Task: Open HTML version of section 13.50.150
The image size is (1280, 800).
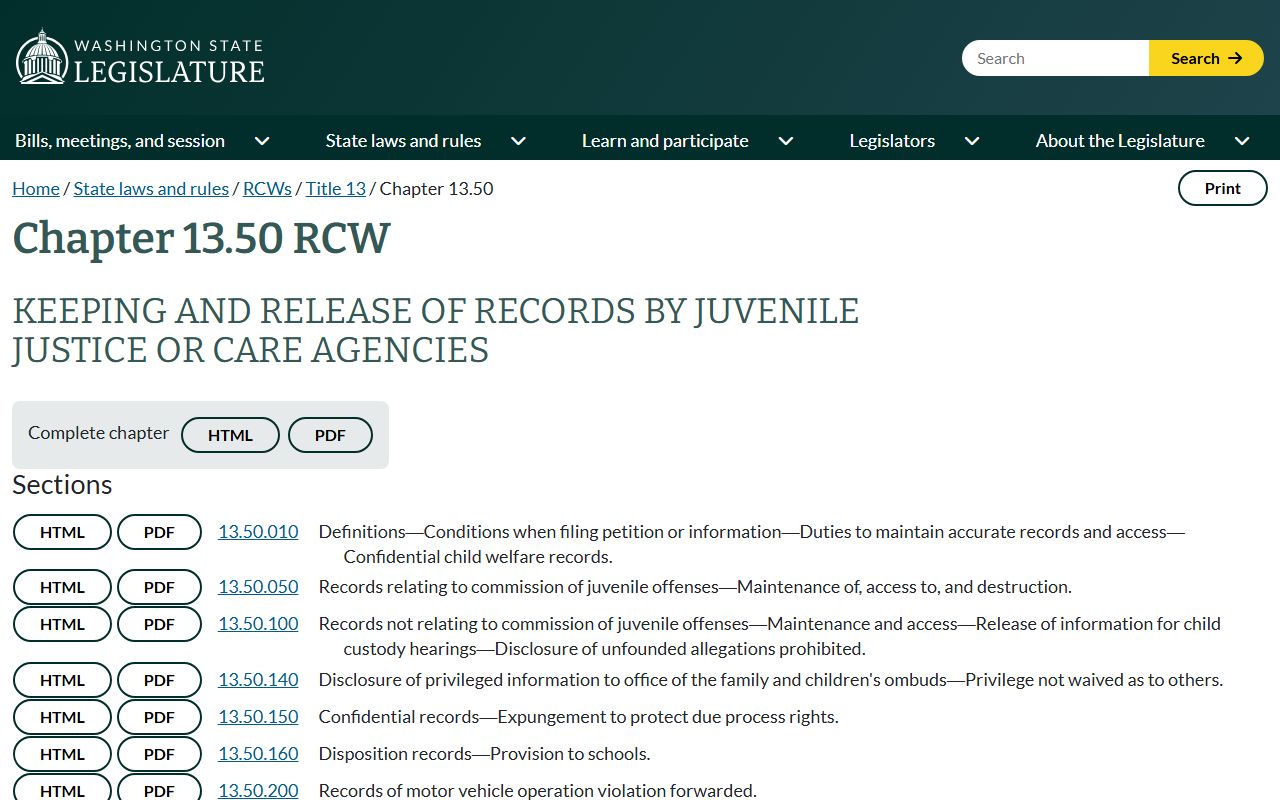Action: pos(62,717)
